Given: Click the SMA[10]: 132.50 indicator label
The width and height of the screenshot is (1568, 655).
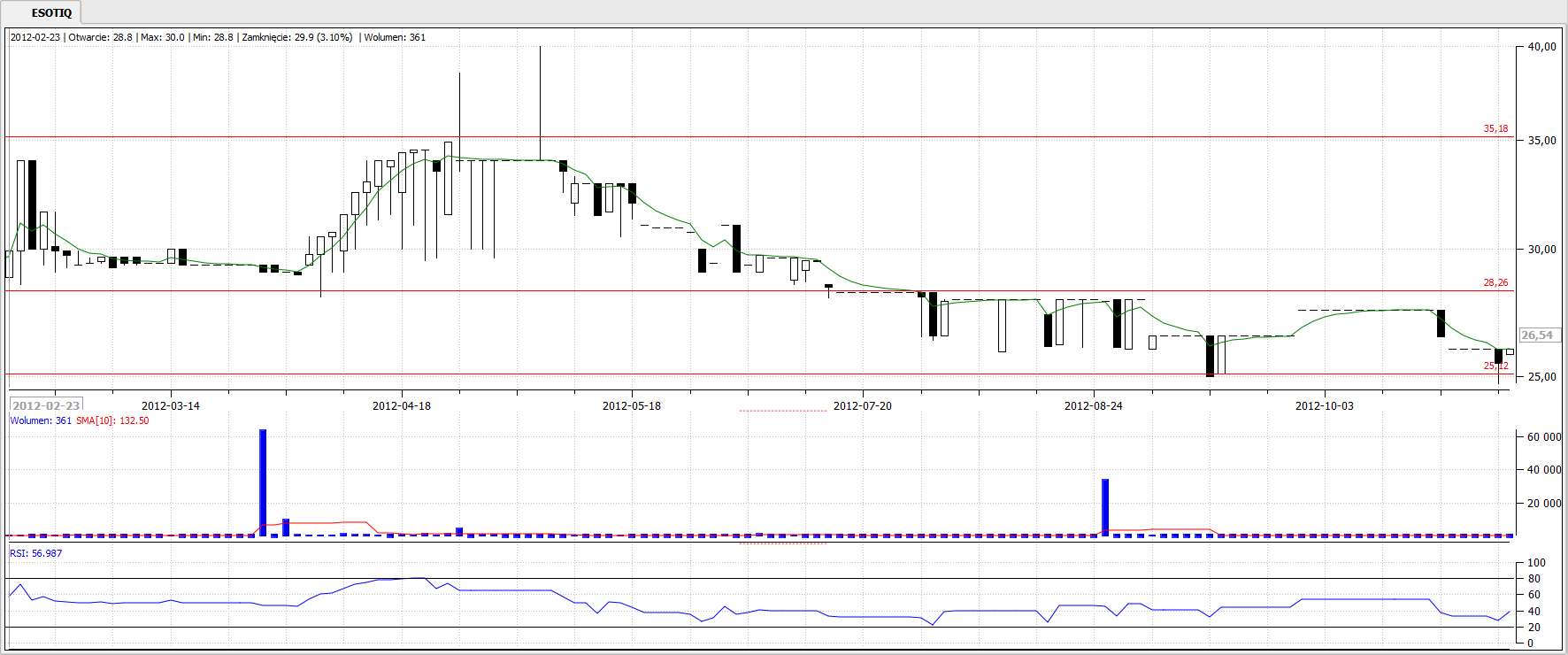Looking at the screenshot, I should pyautogui.click(x=112, y=421).
